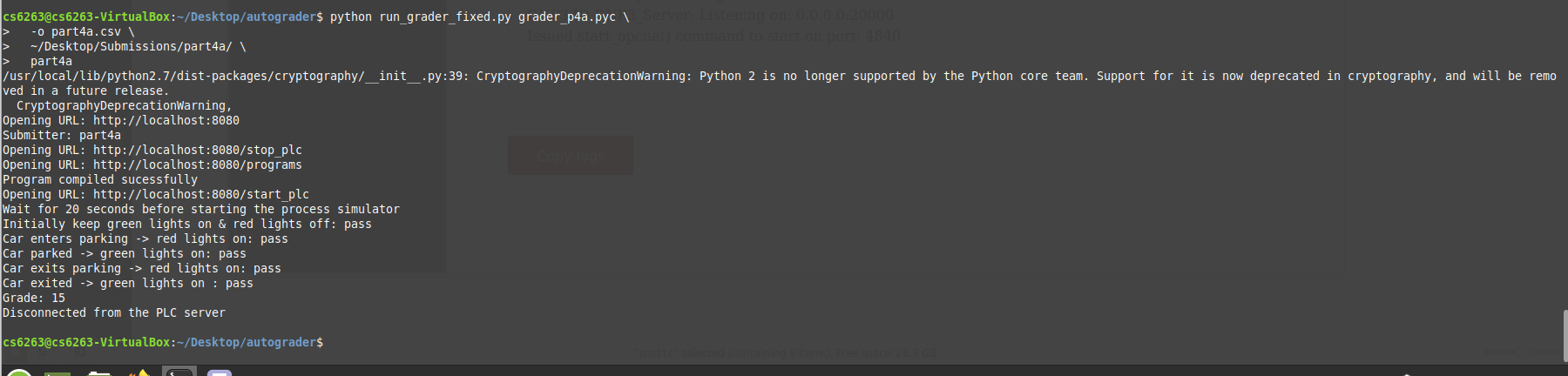1568x376 pixels.
Task: Open the http://localhost:8080/start_plc URL
Action: click(201, 194)
